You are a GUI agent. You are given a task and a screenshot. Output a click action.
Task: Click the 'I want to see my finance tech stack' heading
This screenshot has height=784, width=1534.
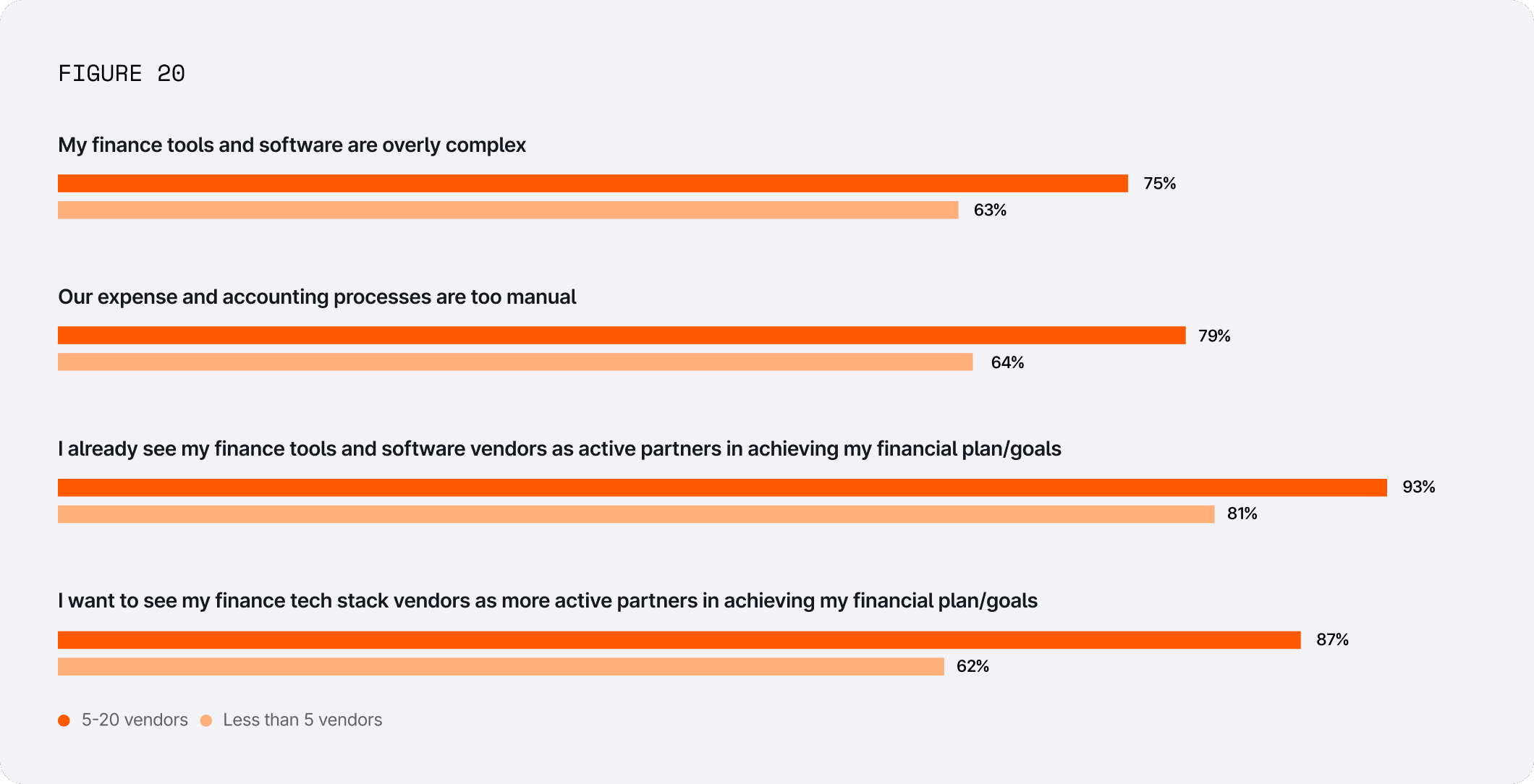point(548,601)
